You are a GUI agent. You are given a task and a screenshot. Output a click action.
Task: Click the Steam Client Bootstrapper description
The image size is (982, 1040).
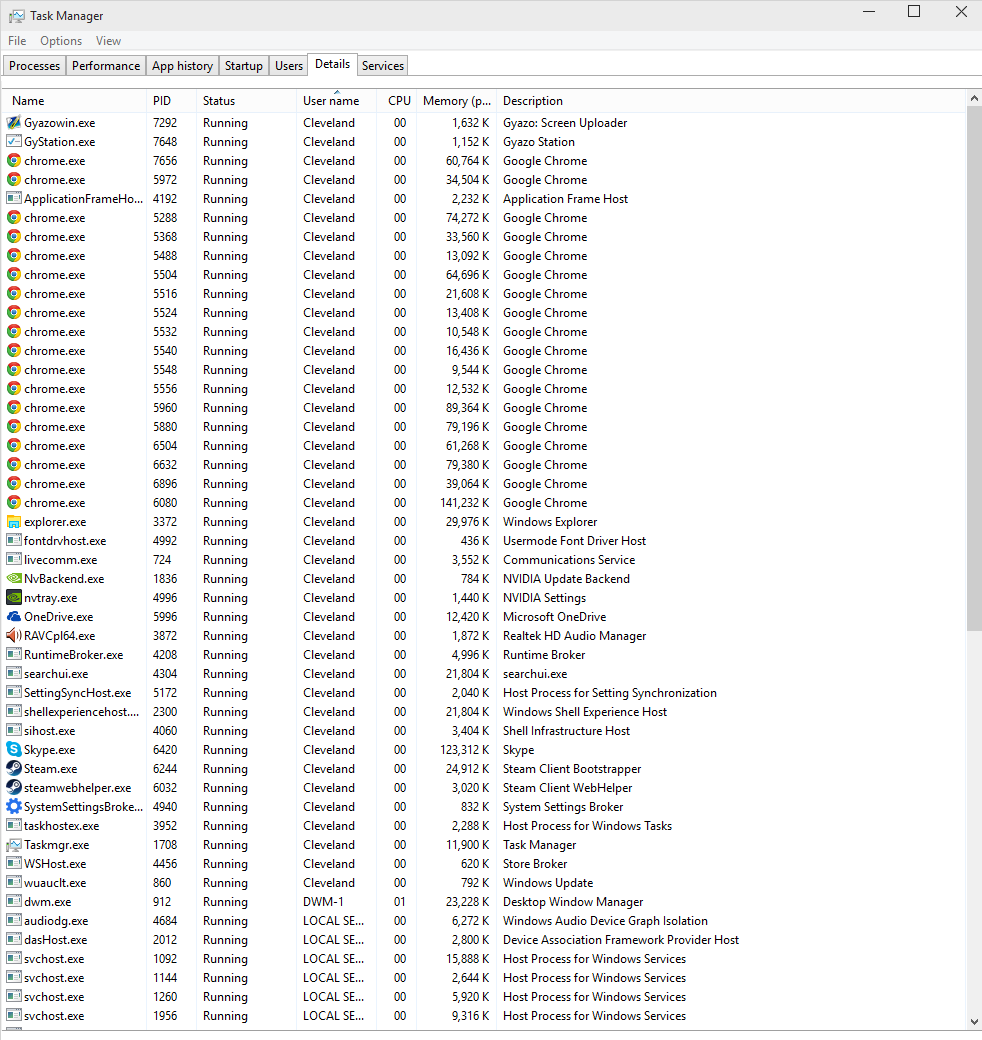[x=572, y=769]
